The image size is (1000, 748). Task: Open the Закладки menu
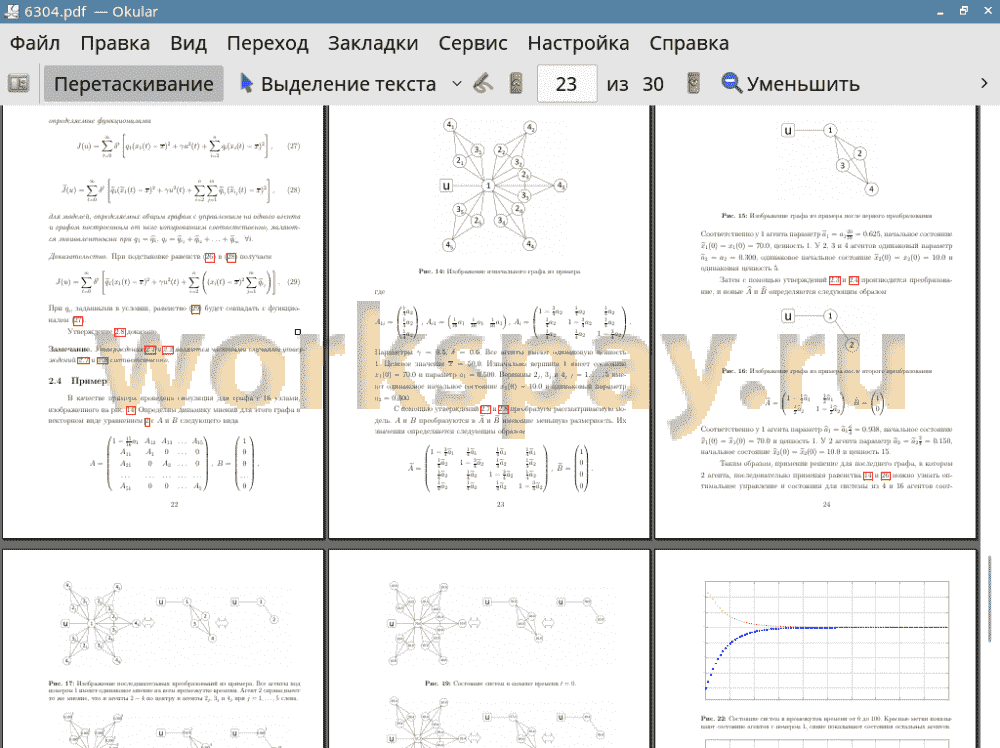click(x=373, y=43)
